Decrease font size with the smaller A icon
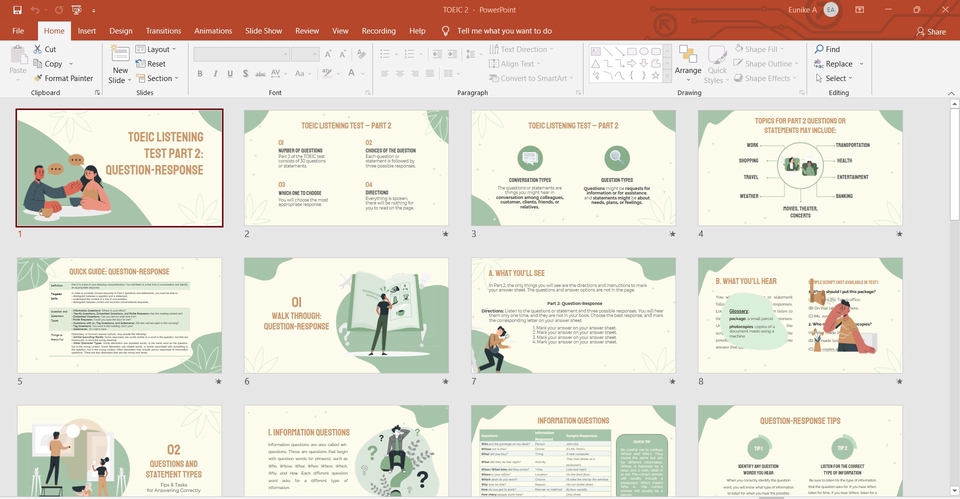Image resolution: width=960 pixels, height=499 pixels. [343, 54]
